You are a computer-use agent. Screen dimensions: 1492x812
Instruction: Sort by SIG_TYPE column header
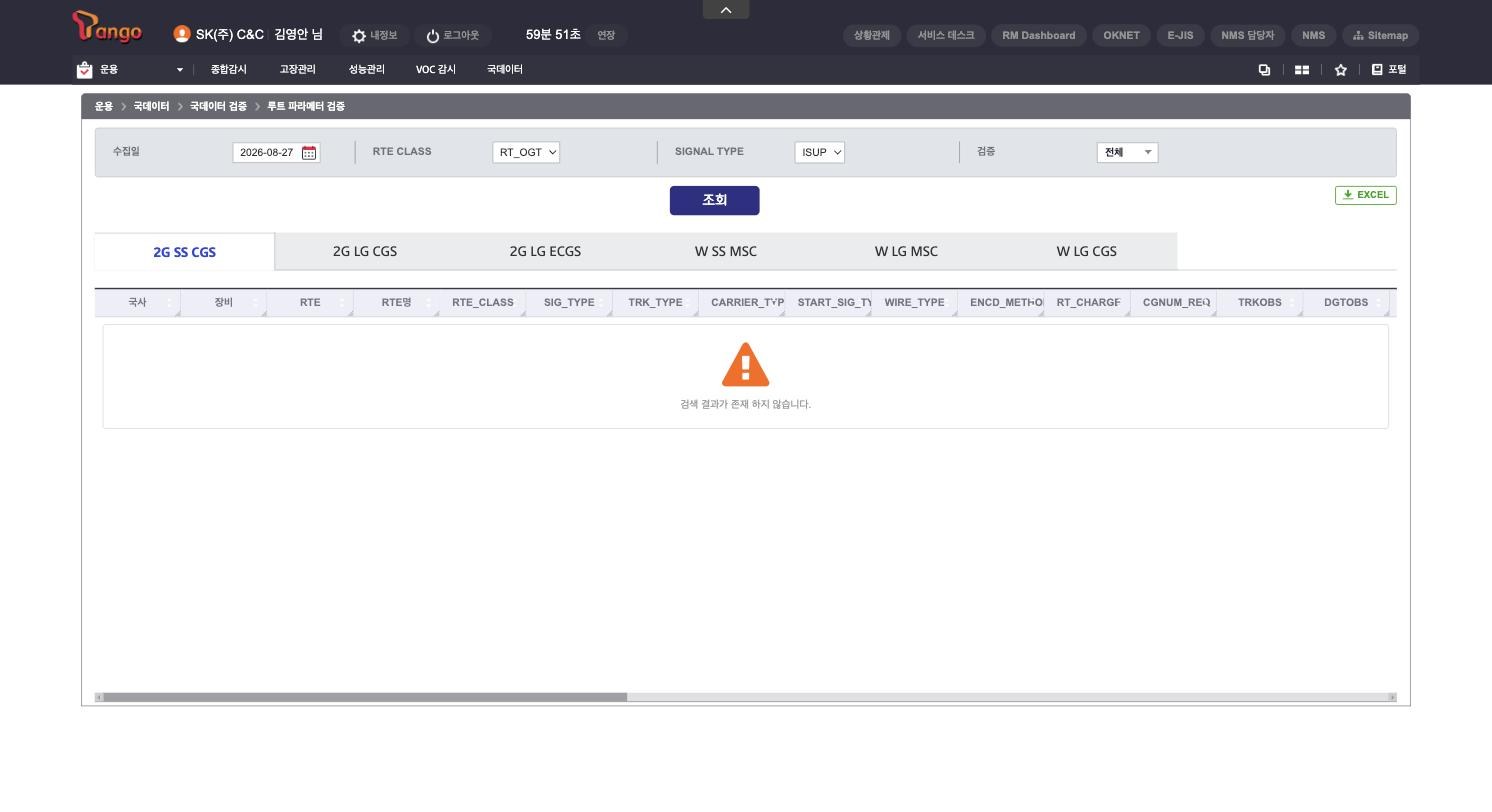click(x=569, y=302)
